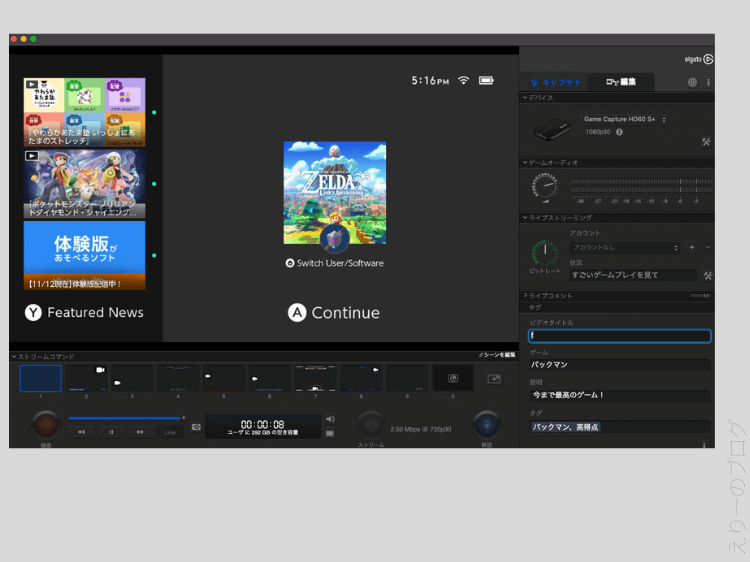Open the 体験版 demo software news tile

click(84, 255)
